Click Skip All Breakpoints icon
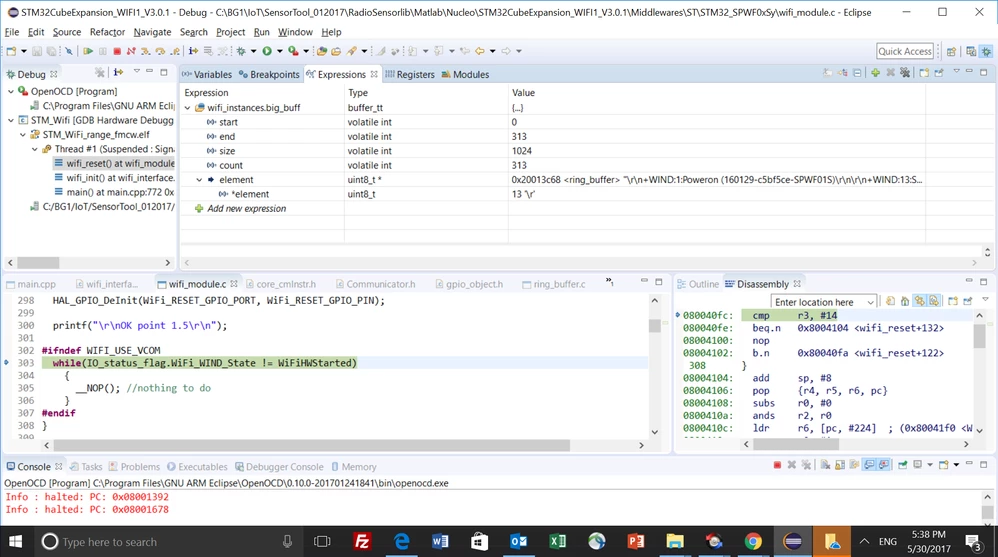This screenshot has width=998, height=557. coord(69,51)
